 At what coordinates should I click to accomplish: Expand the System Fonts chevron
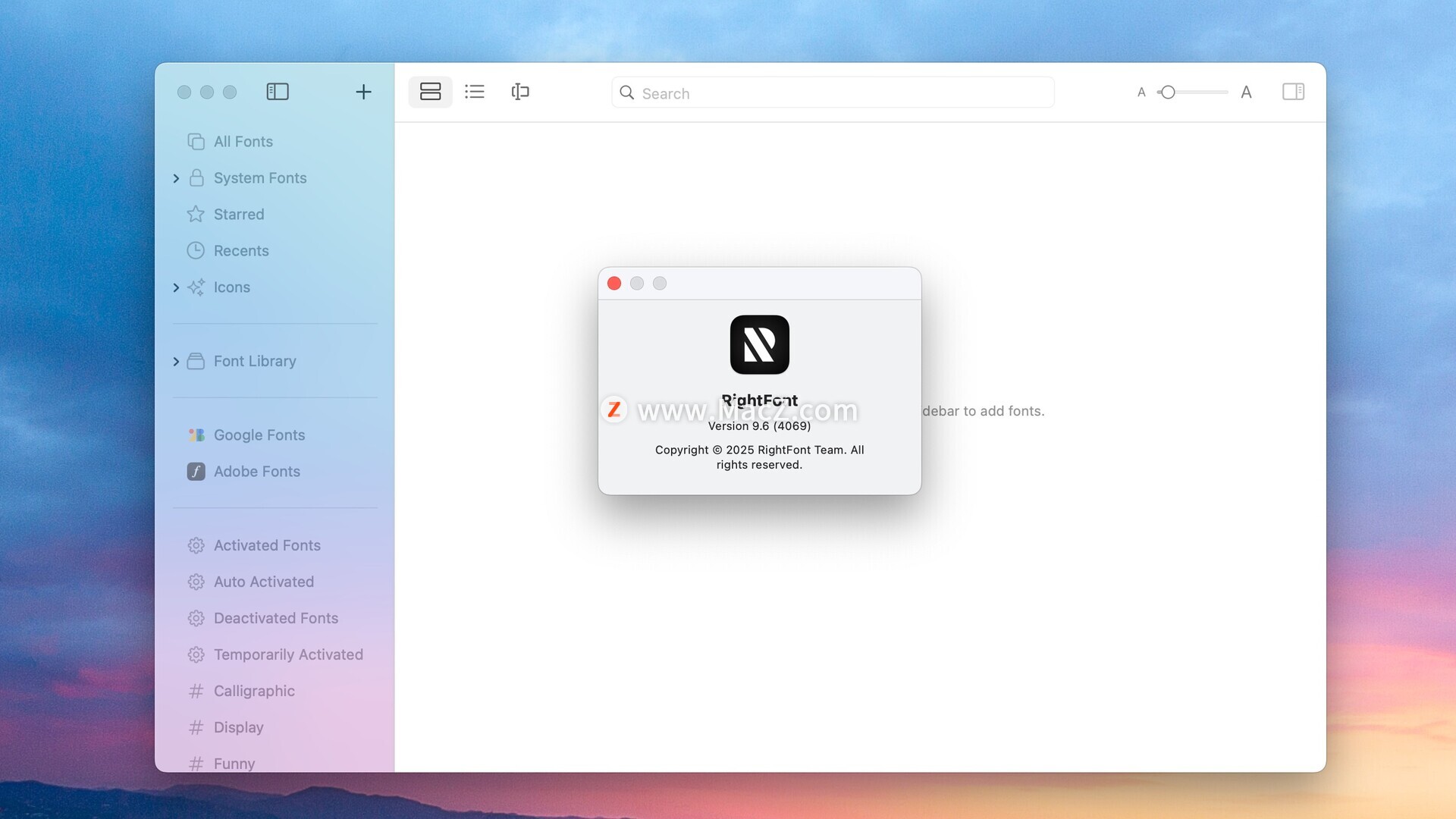pos(176,178)
